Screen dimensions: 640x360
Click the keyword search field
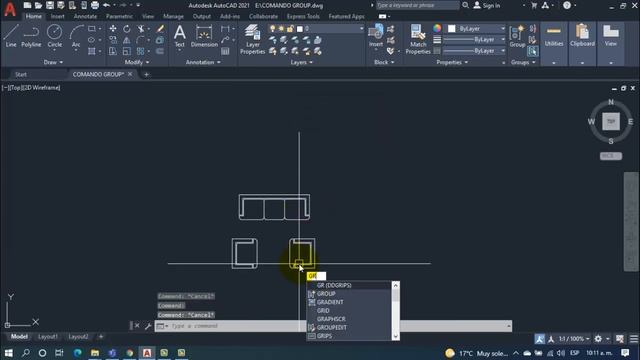tap(417, 5)
